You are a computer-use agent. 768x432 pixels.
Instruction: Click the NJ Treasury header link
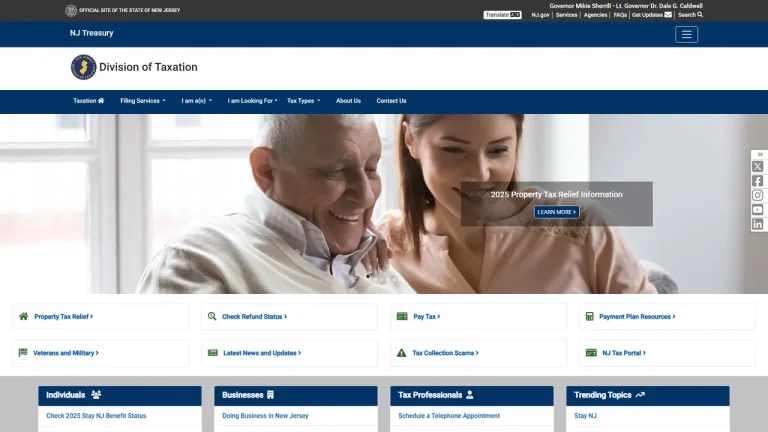coord(92,33)
